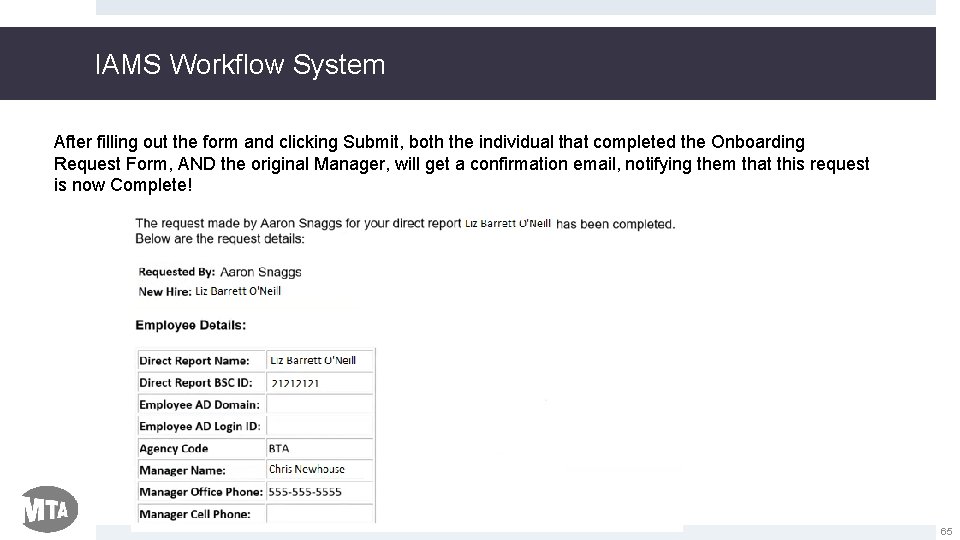Click the slide page number 65
The height and width of the screenshot is (540, 960).
pyautogui.click(x=947, y=531)
